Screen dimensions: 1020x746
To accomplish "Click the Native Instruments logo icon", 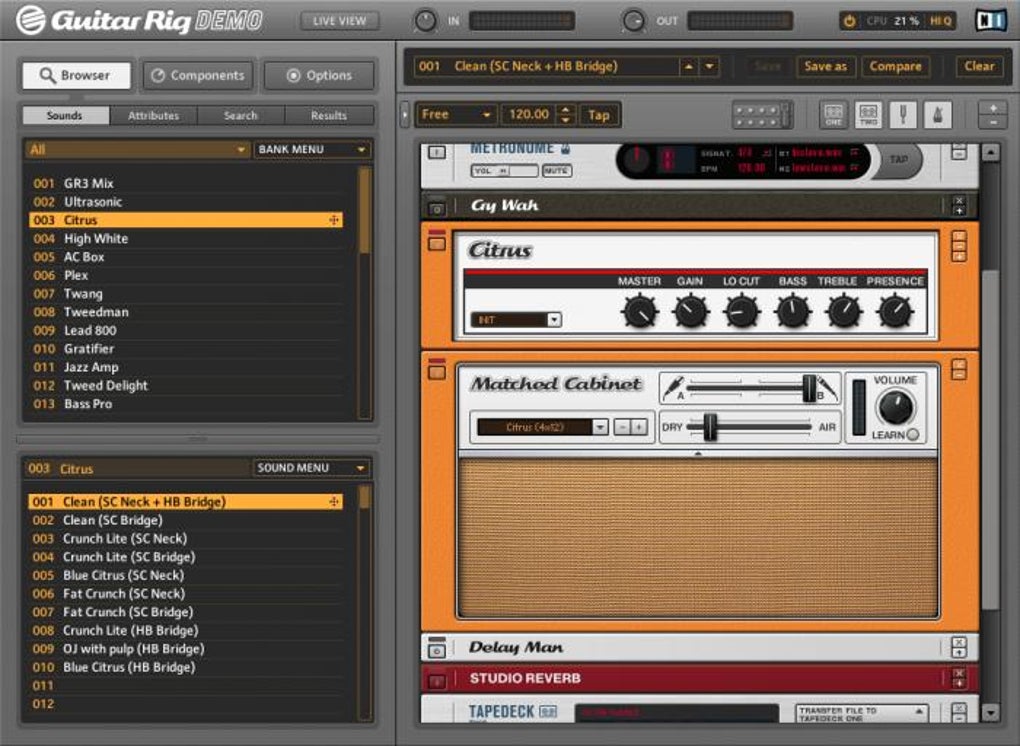I will 990,20.
